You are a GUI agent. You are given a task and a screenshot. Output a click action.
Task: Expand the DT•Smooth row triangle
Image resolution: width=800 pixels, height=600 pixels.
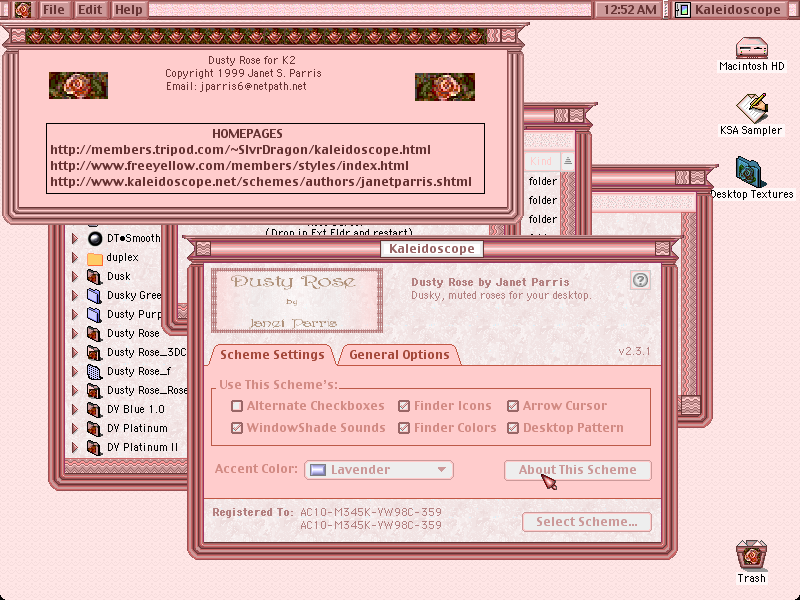[75, 238]
